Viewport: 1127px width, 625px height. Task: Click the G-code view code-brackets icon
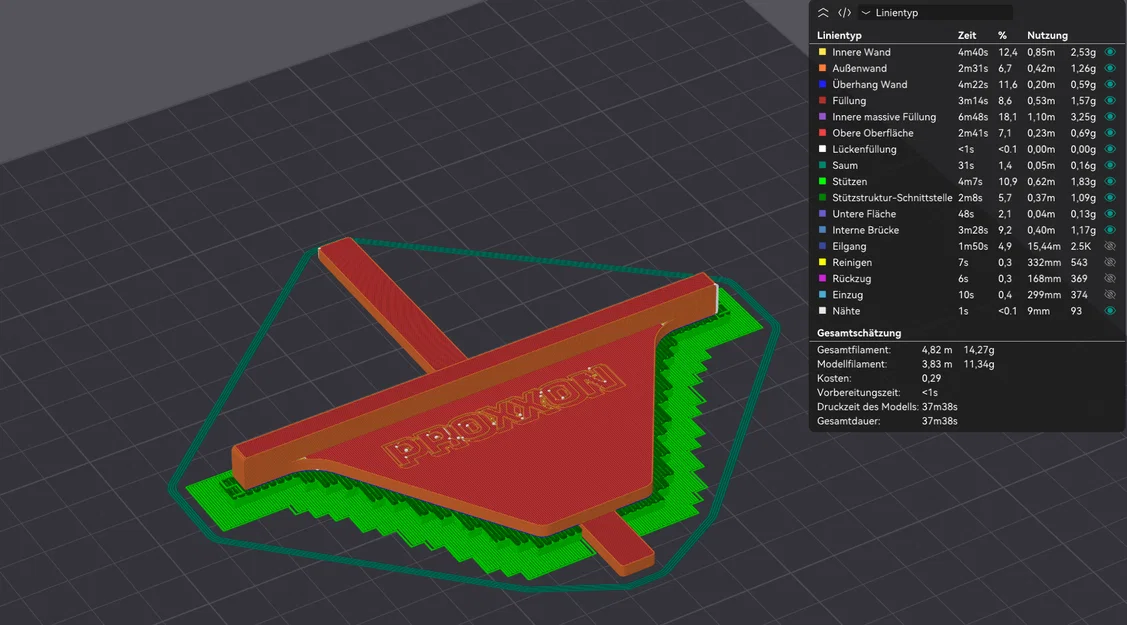click(x=845, y=13)
